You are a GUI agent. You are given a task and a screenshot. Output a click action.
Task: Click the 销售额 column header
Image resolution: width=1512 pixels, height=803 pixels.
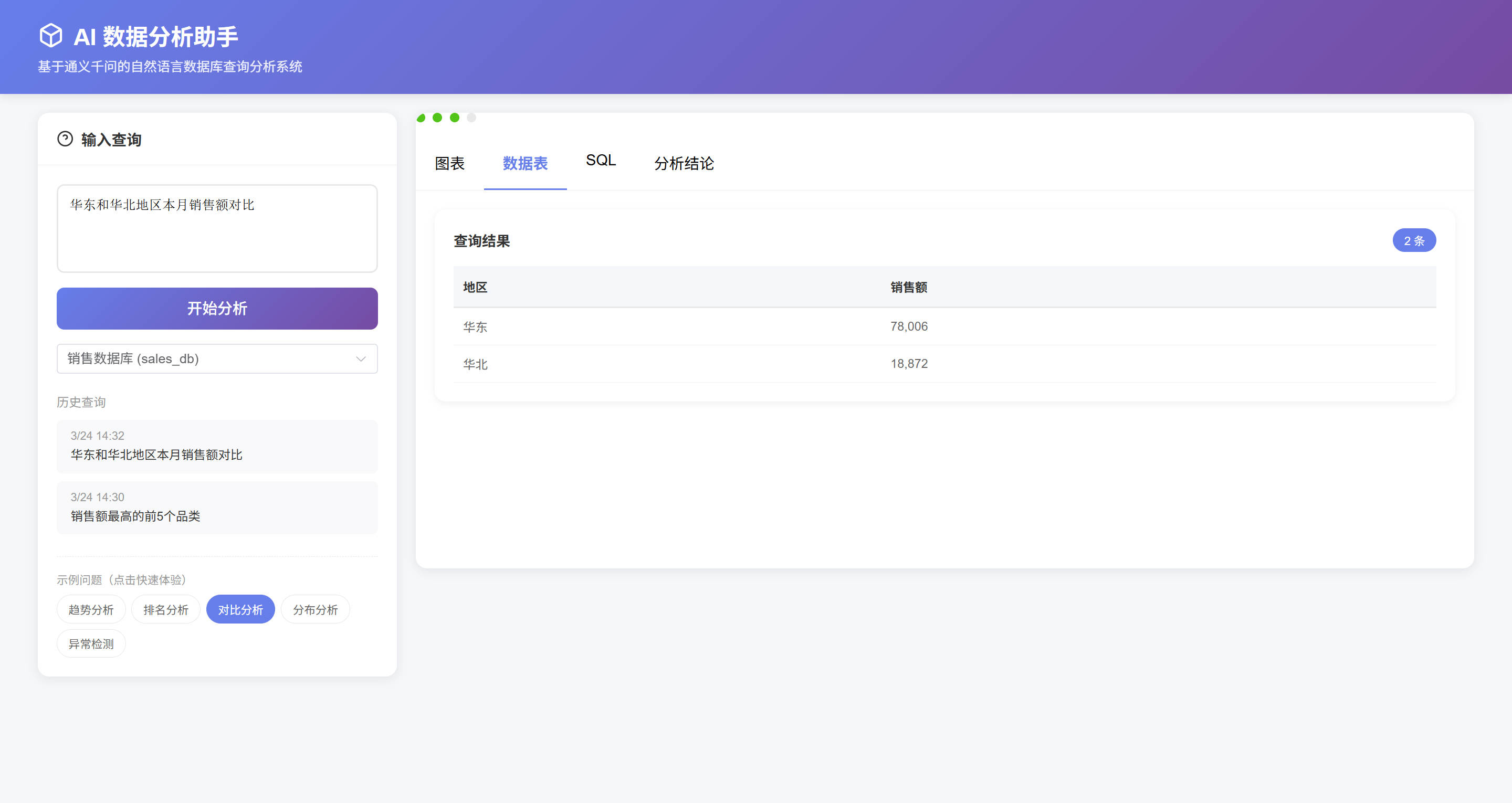coord(908,287)
